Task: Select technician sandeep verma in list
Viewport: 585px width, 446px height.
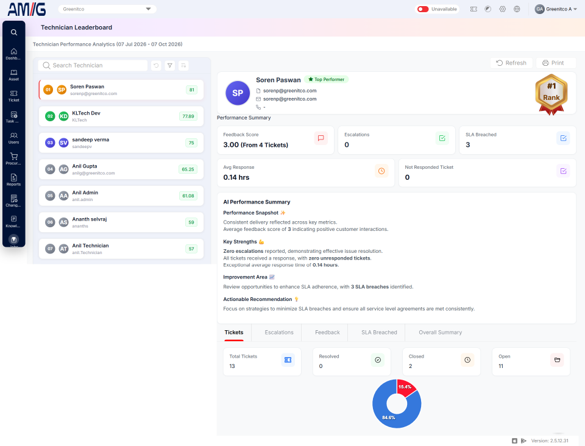Action: point(121,143)
